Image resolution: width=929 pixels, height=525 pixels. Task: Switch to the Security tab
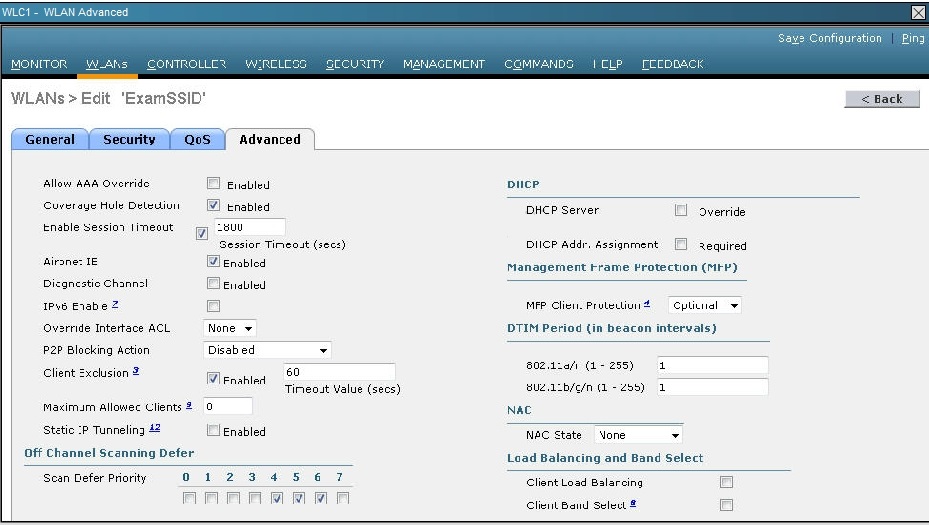click(129, 140)
